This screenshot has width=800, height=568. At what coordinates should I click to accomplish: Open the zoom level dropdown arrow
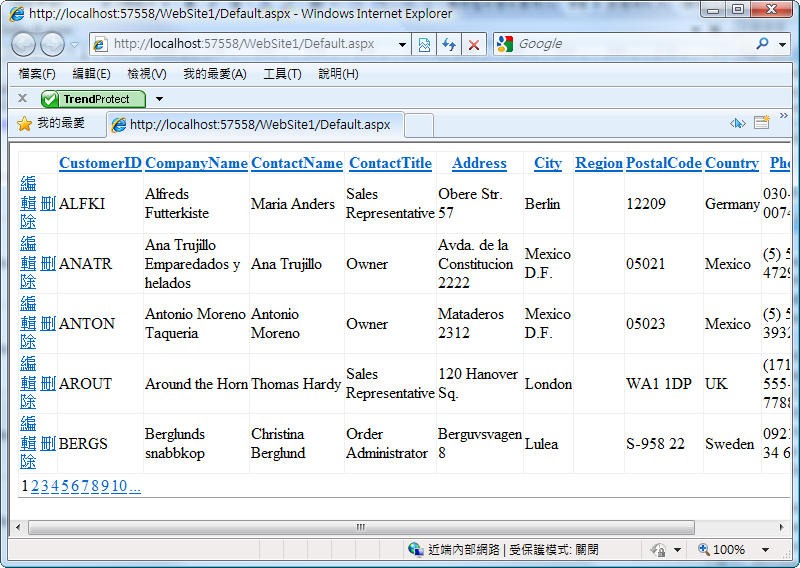[x=765, y=550]
